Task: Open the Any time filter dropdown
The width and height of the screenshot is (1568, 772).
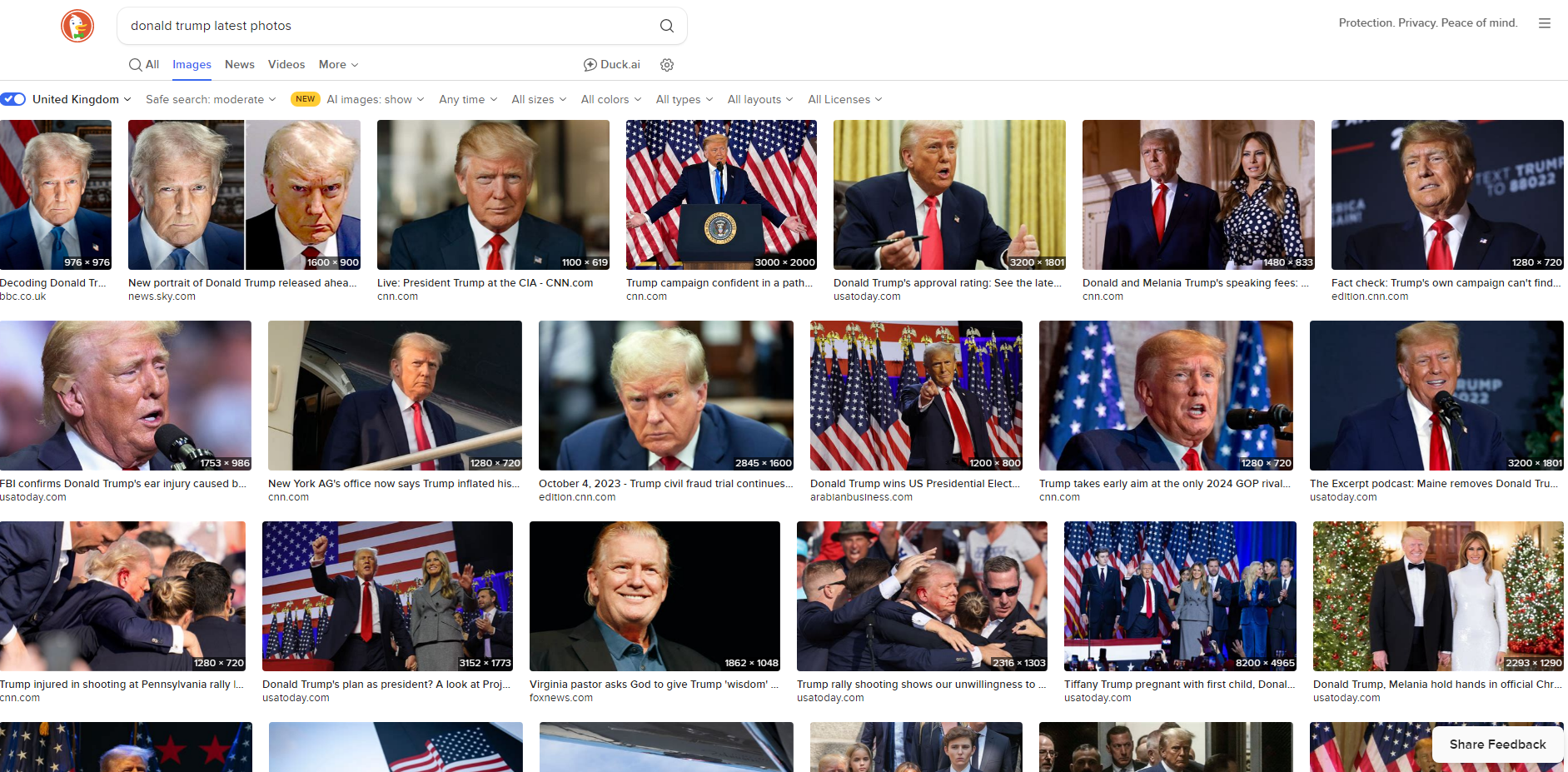Action: pos(467,99)
